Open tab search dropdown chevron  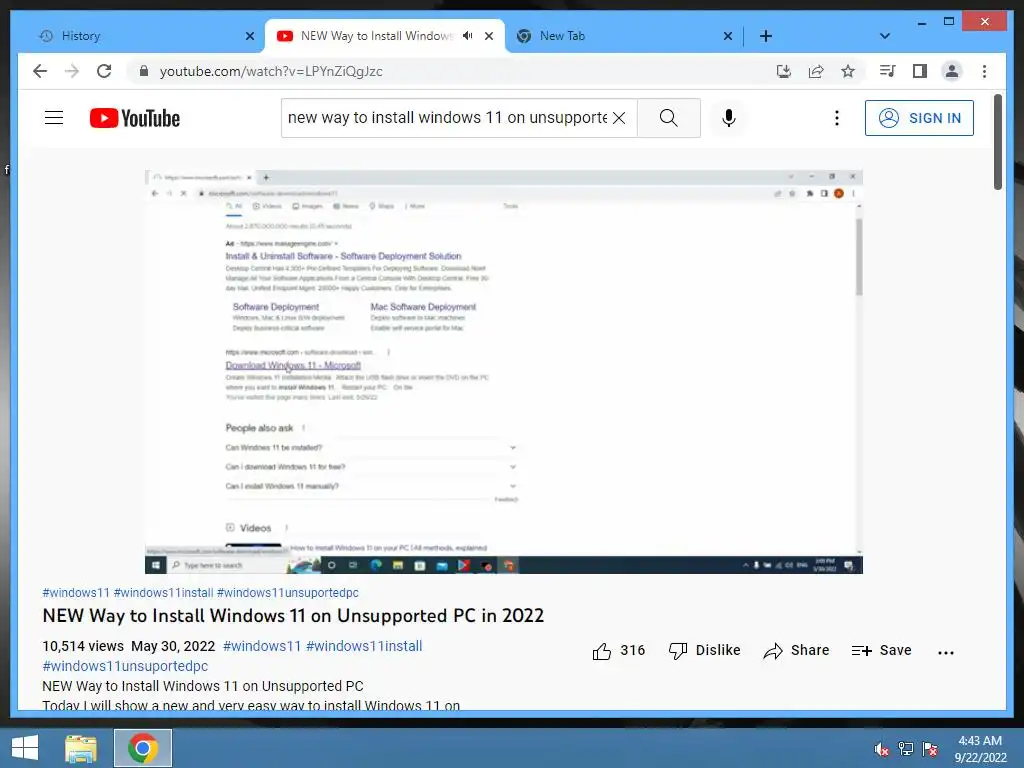point(885,36)
